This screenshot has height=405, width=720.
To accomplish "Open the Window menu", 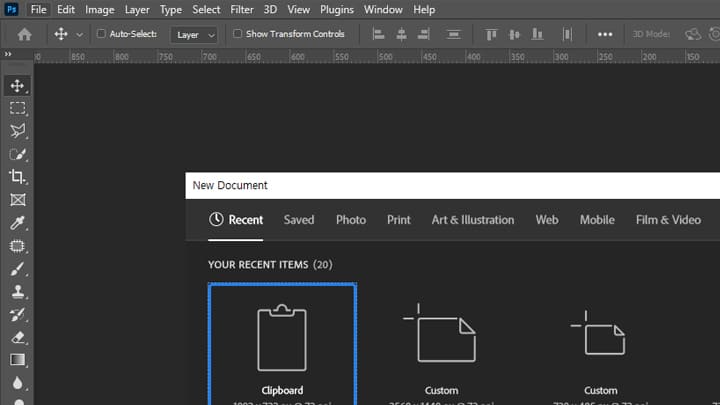I will (383, 10).
